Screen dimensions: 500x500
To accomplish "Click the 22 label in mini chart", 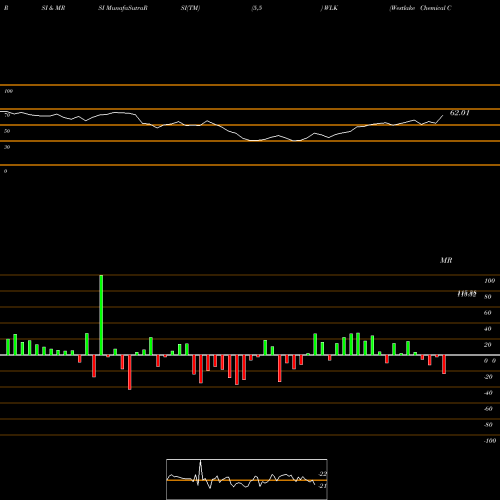I will [x=323, y=474].
